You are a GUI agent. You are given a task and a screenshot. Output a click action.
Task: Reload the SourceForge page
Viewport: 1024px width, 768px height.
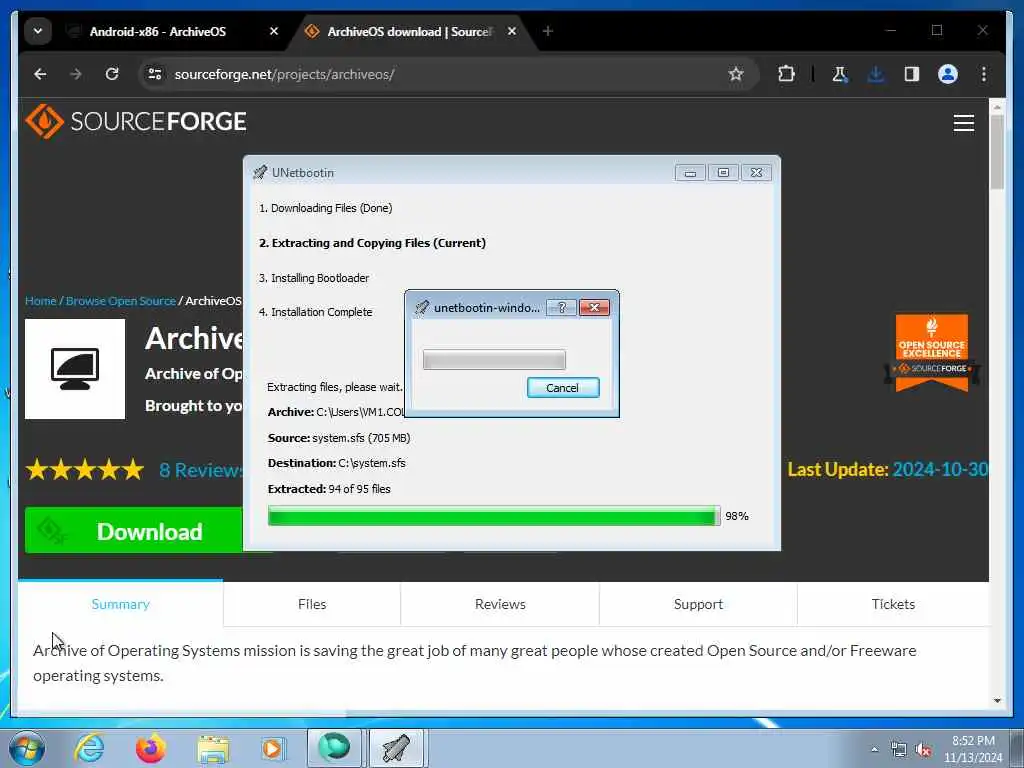tap(112, 74)
